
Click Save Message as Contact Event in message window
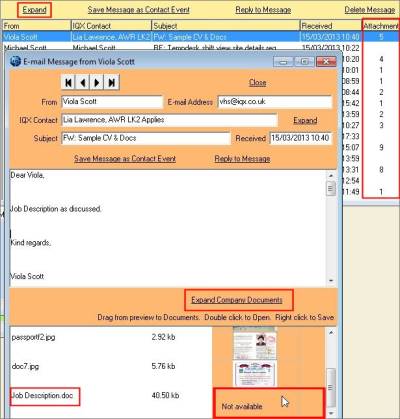[x=125, y=159]
